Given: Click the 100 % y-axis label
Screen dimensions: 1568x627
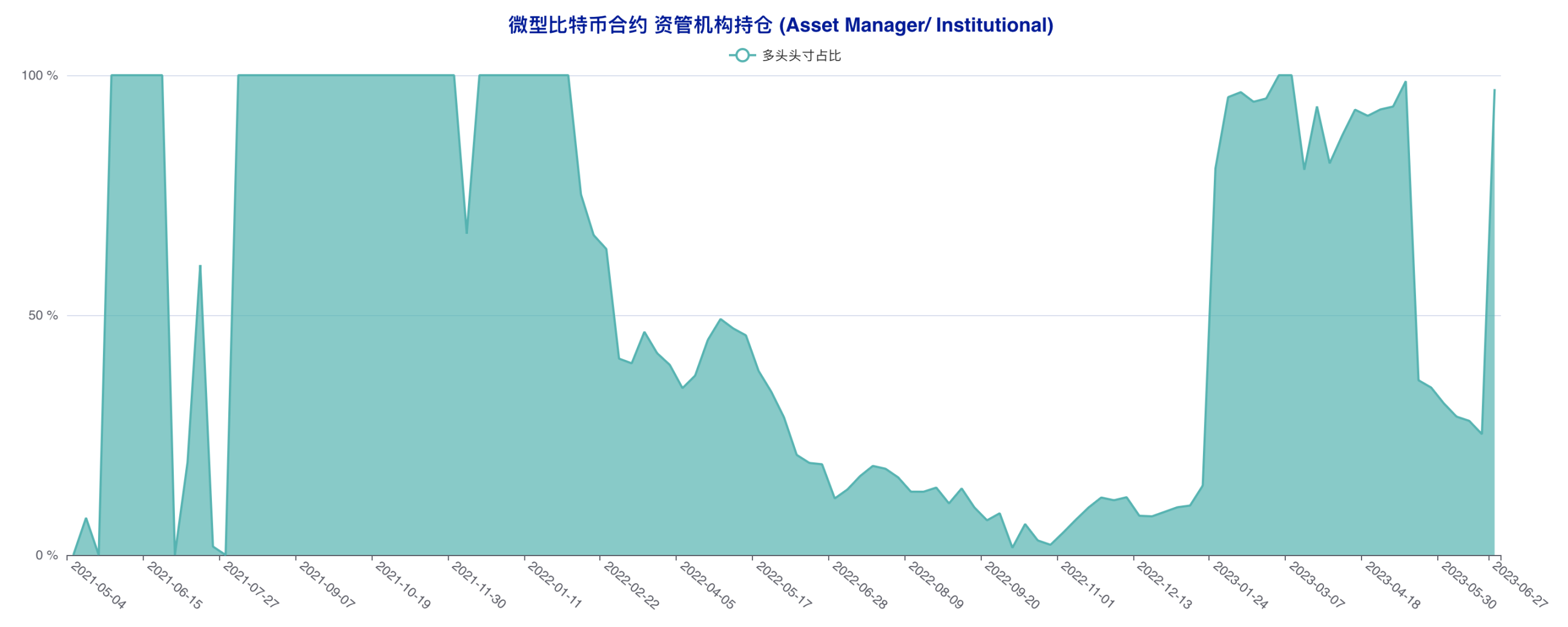Looking at the screenshot, I should click(39, 76).
